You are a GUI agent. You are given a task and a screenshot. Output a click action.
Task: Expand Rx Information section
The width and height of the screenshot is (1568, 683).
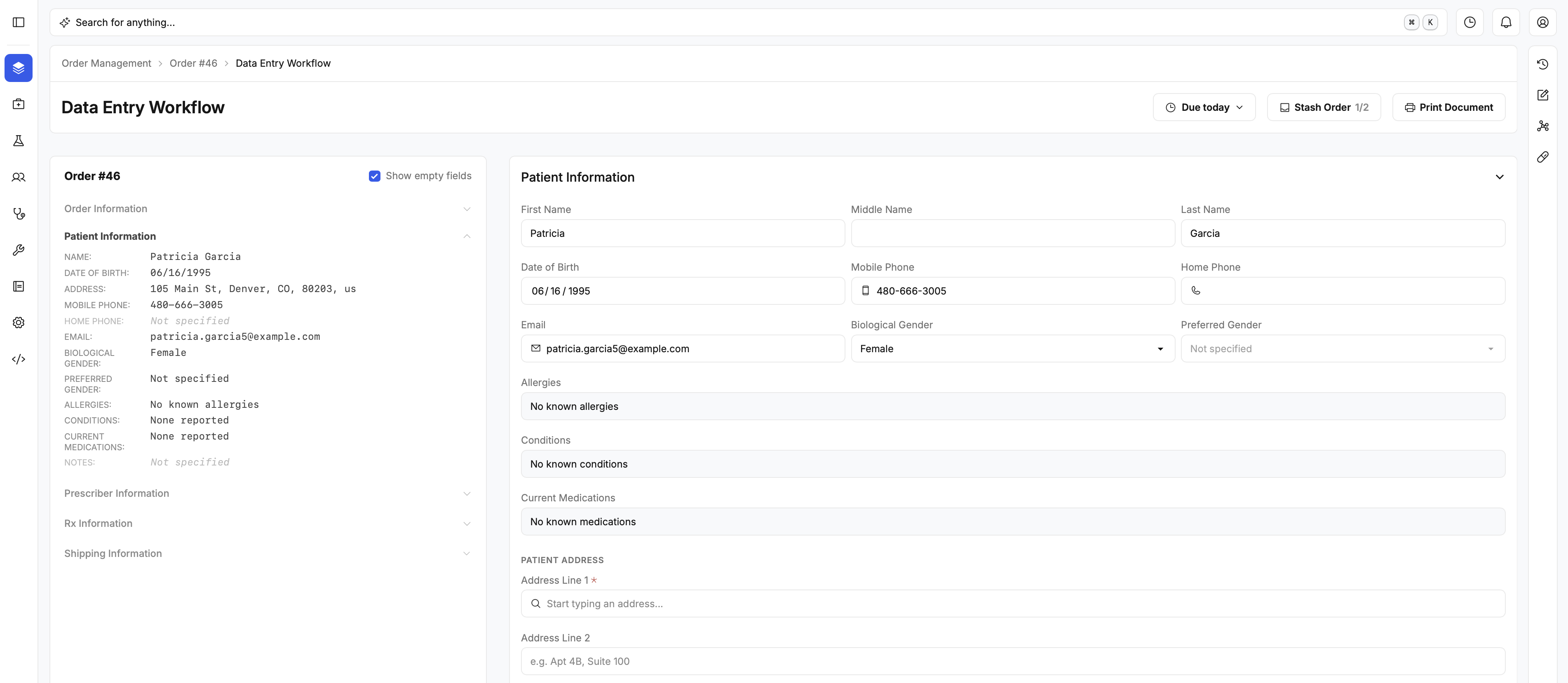(x=267, y=524)
